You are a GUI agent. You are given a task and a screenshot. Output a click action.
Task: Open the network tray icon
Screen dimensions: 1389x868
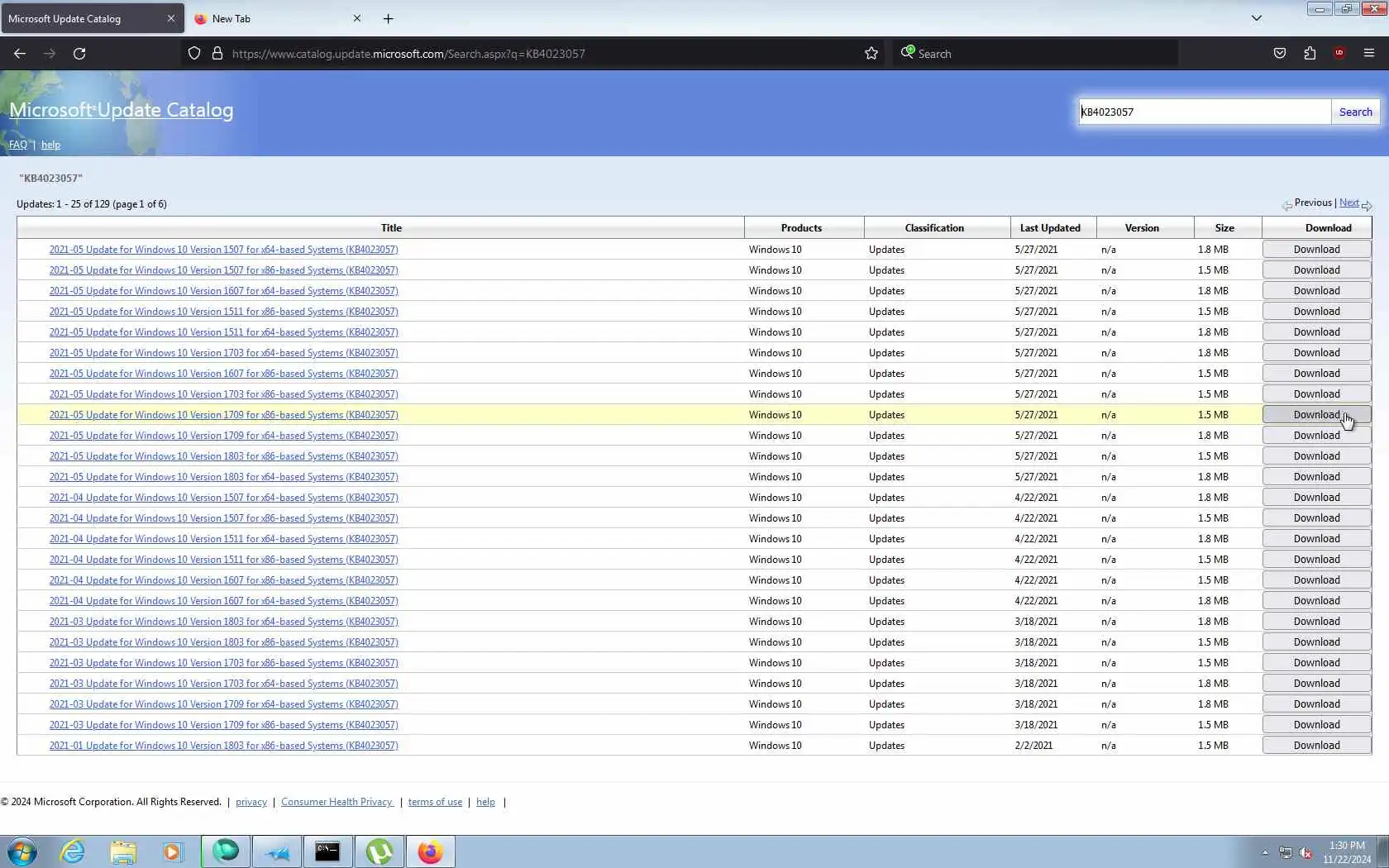tap(1286, 852)
